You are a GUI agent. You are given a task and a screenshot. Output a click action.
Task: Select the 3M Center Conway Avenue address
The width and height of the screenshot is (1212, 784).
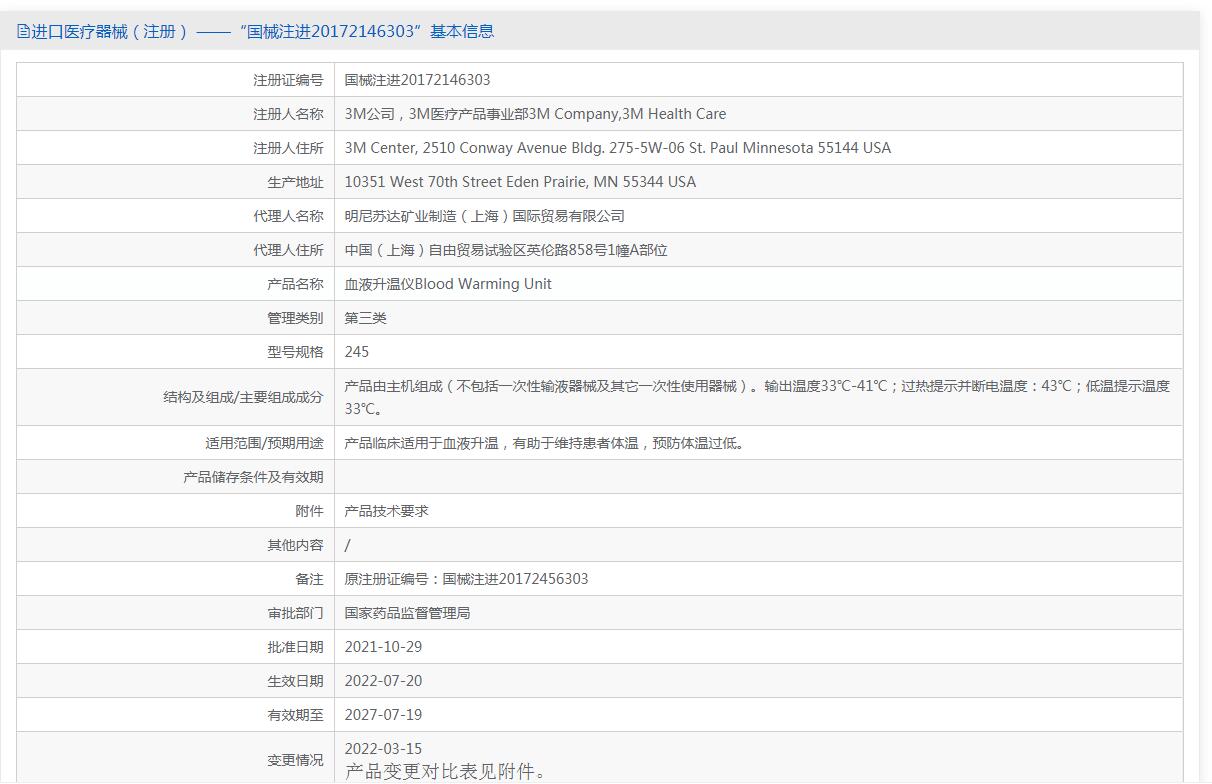tap(618, 148)
